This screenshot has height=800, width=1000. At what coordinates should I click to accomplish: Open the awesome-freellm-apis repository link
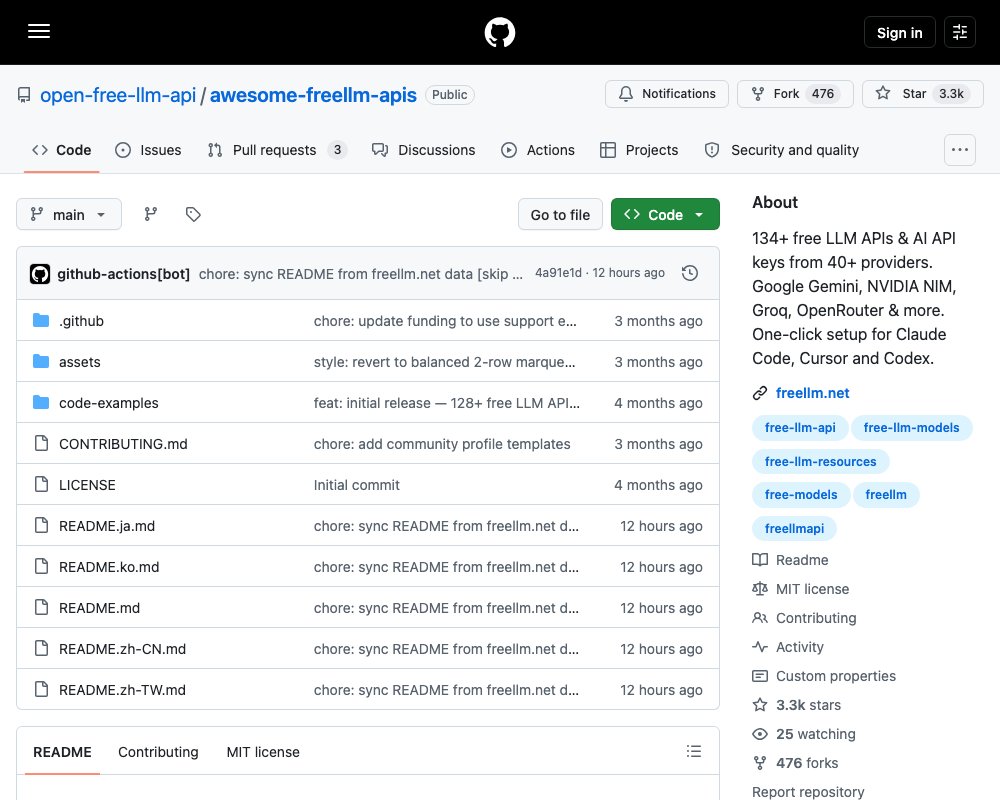[313, 95]
